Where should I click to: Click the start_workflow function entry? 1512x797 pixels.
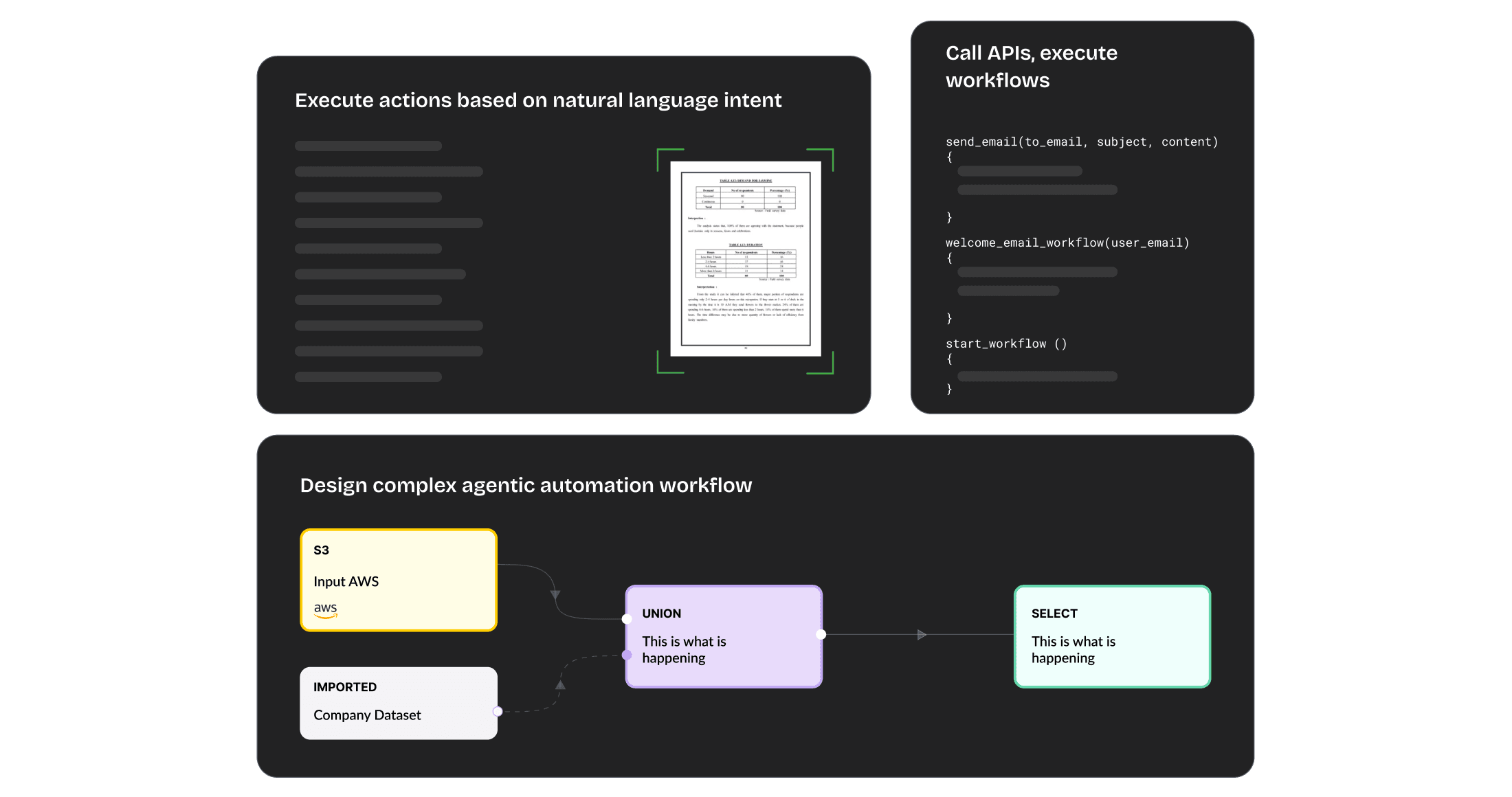(1006, 343)
